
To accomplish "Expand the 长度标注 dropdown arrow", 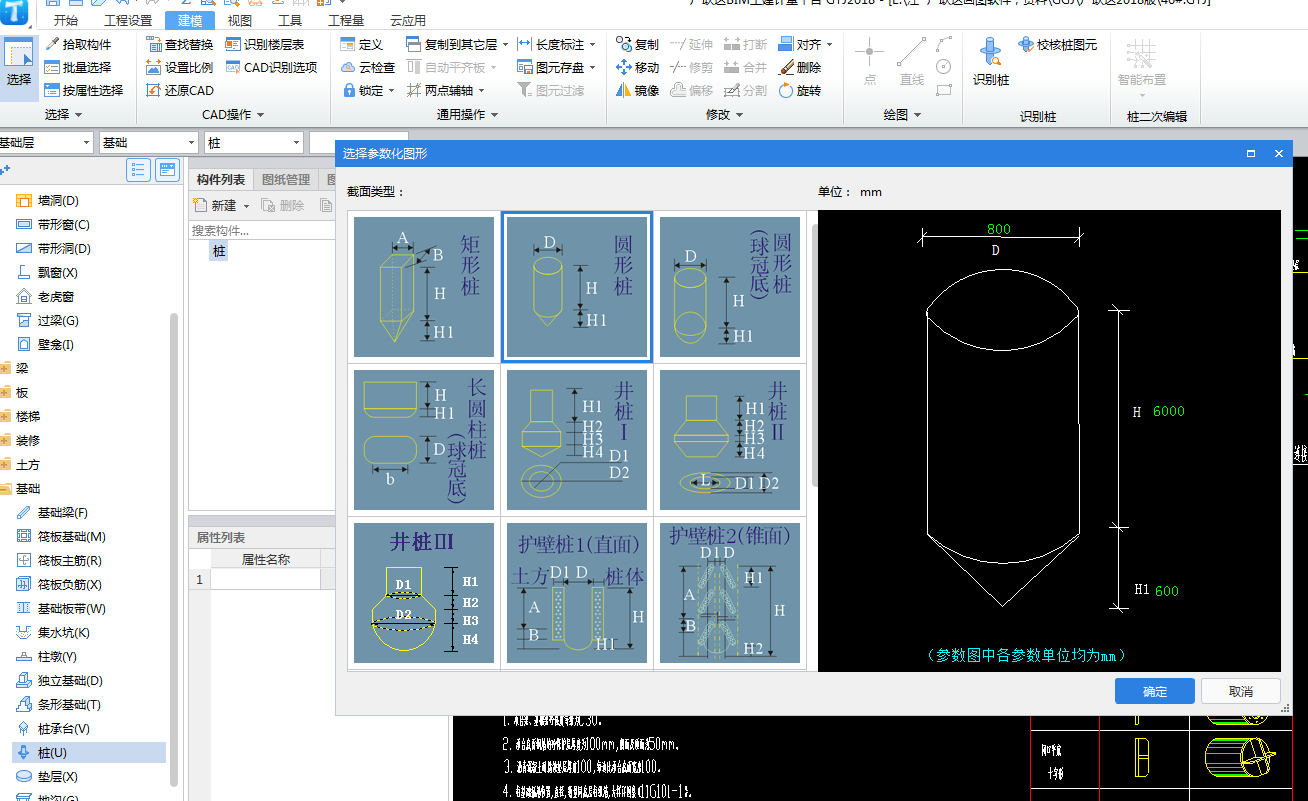I will click(592, 44).
